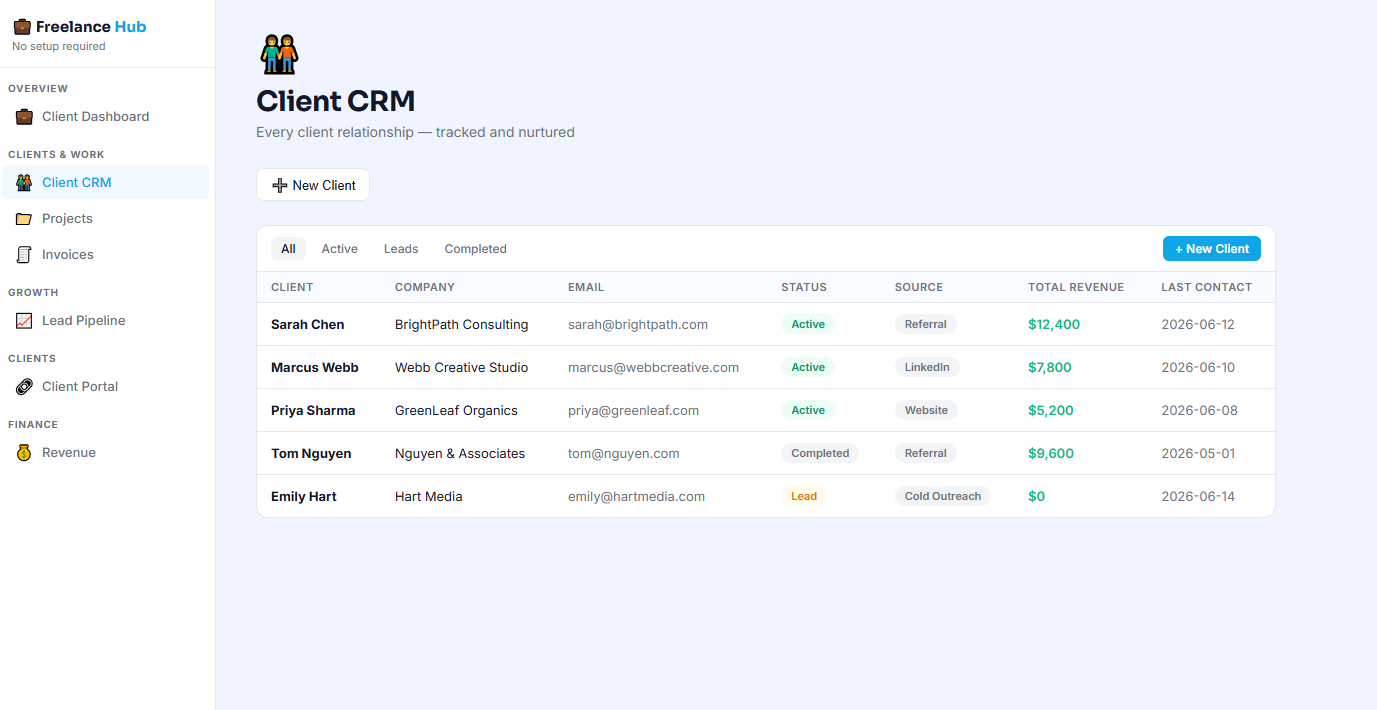This screenshot has height=710, width=1377.
Task: Click the $0 revenue value
Action: tap(1037, 496)
